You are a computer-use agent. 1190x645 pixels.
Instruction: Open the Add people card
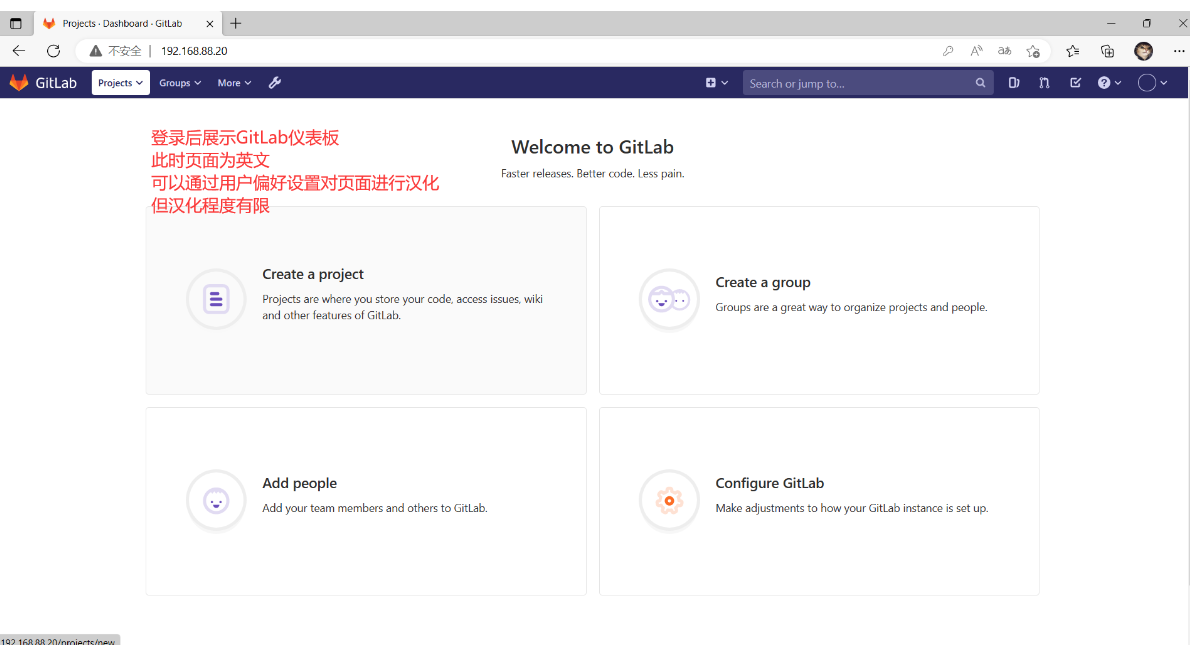click(x=366, y=501)
